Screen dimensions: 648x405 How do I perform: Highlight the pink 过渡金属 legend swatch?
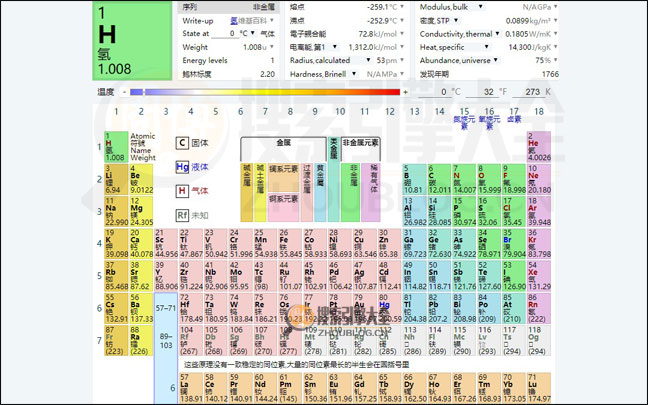[x=307, y=193]
